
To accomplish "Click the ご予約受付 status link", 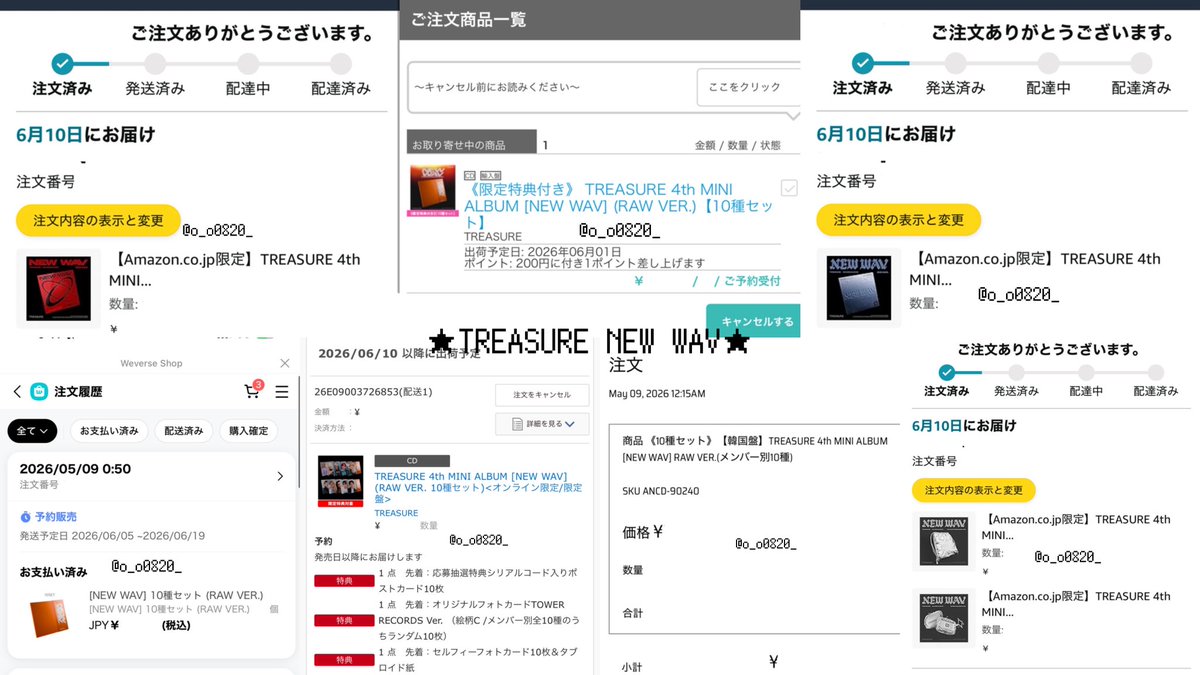I will [x=752, y=281].
